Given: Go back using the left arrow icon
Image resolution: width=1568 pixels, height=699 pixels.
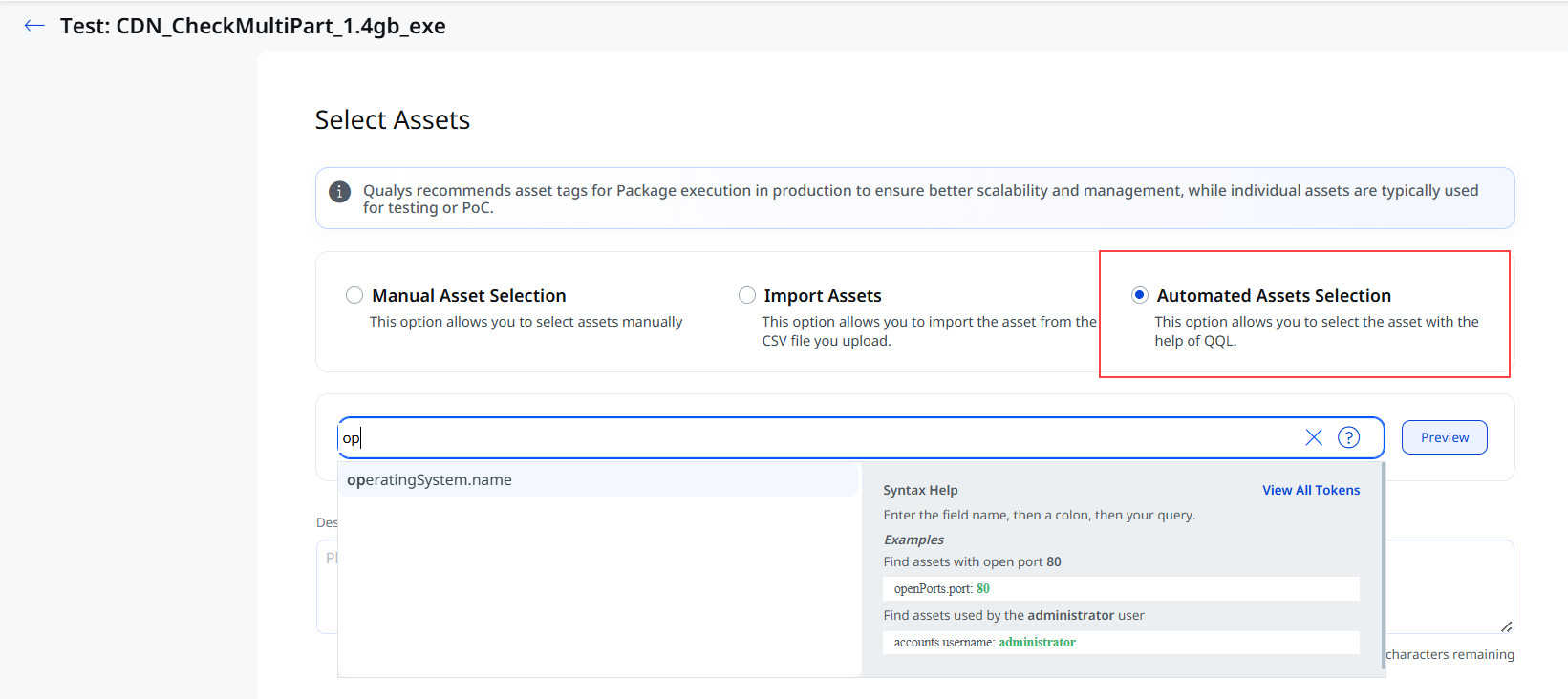Looking at the screenshot, I should pos(34,26).
